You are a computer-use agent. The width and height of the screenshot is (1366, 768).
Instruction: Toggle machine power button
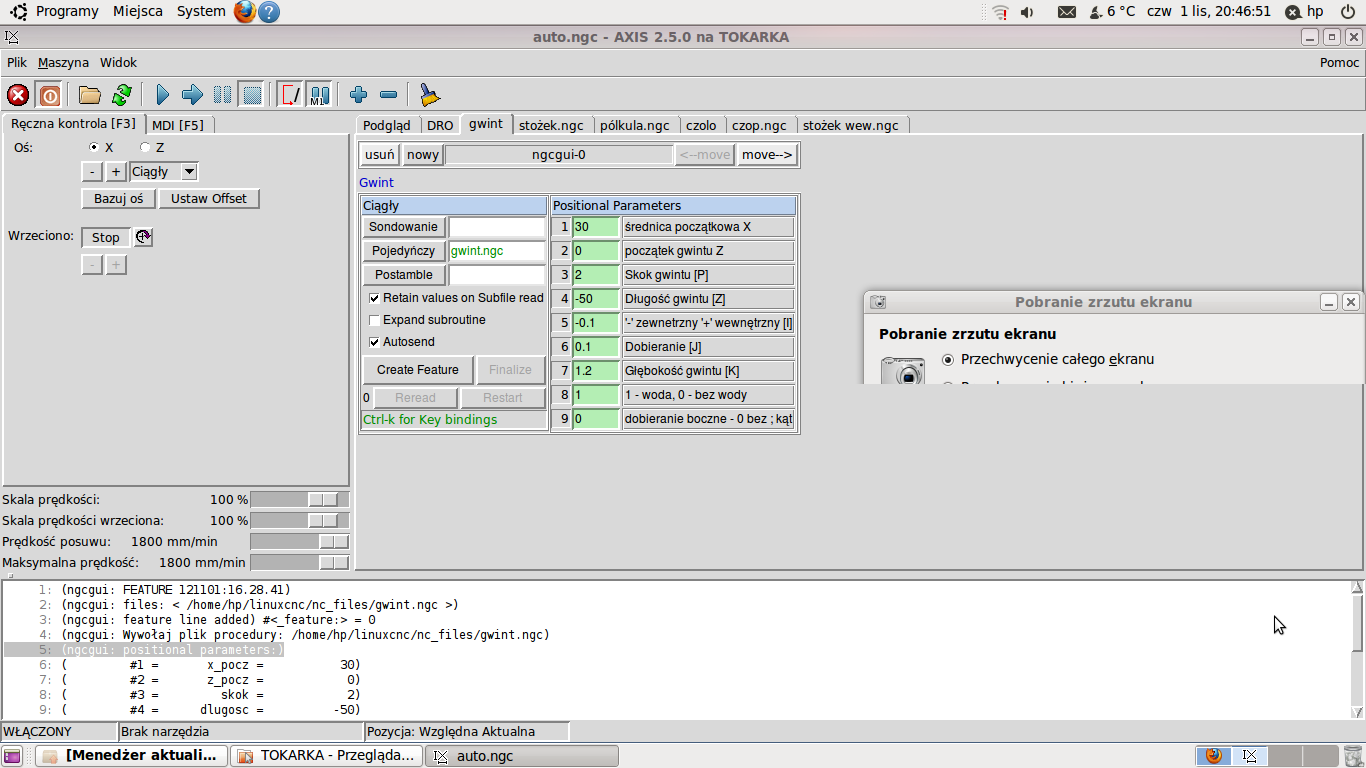[x=49, y=95]
